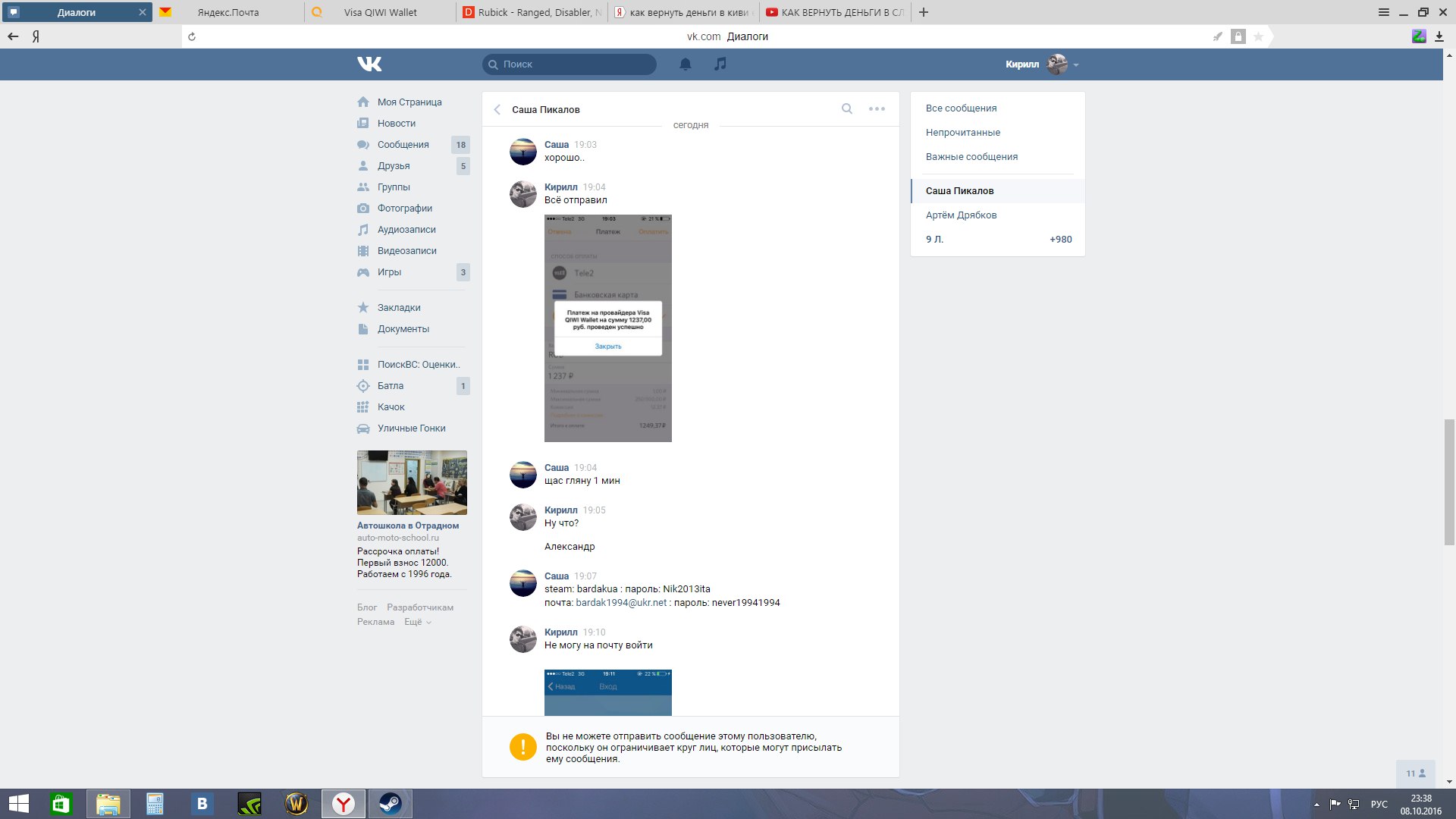Bookmark the page with the star icon

click(1258, 36)
